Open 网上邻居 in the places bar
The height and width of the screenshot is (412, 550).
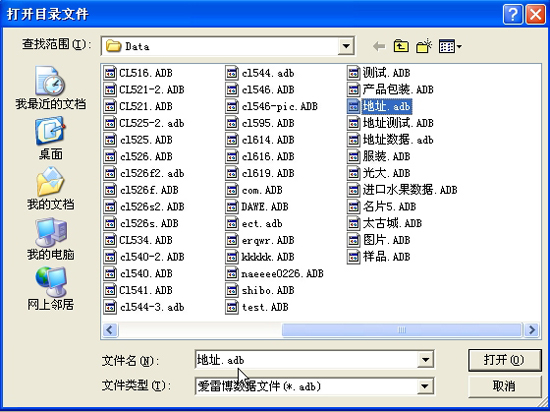pyautogui.click(x=50, y=289)
